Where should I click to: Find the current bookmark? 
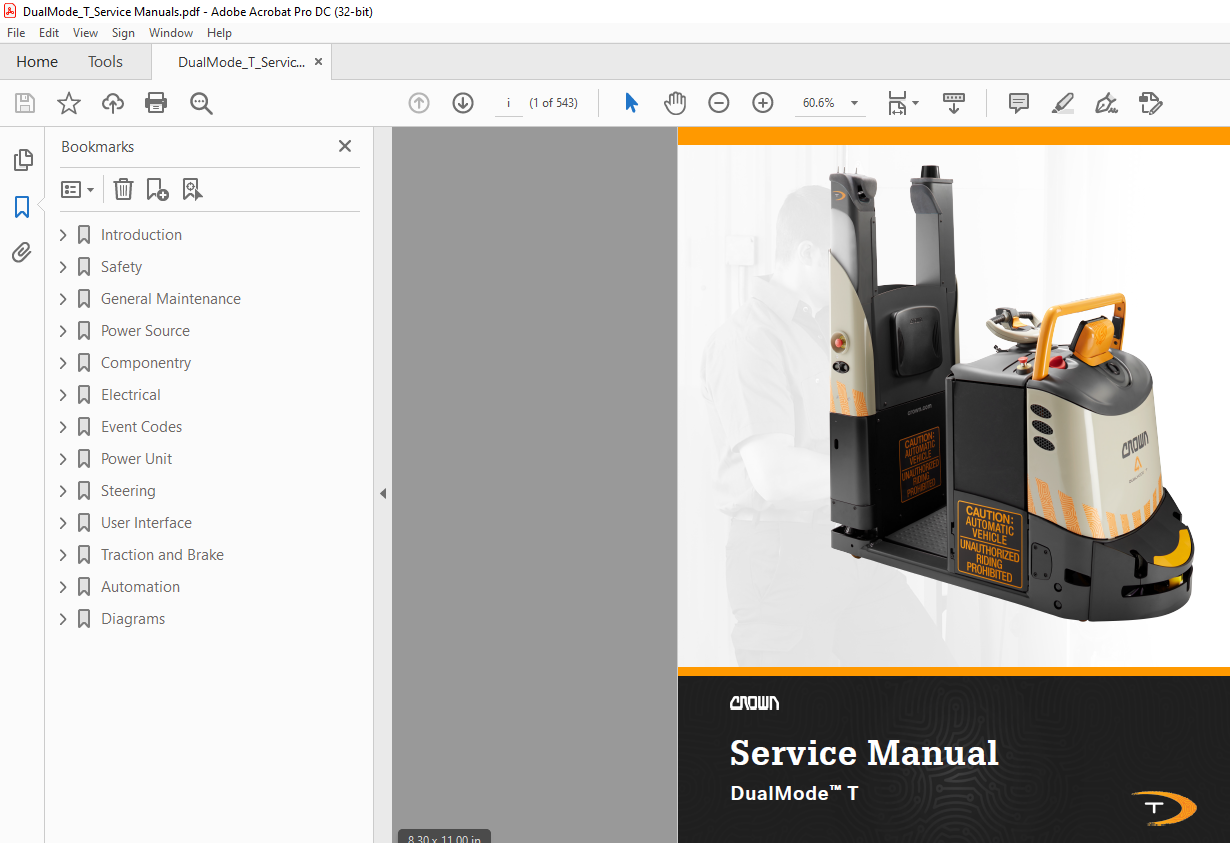click(192, 189)
